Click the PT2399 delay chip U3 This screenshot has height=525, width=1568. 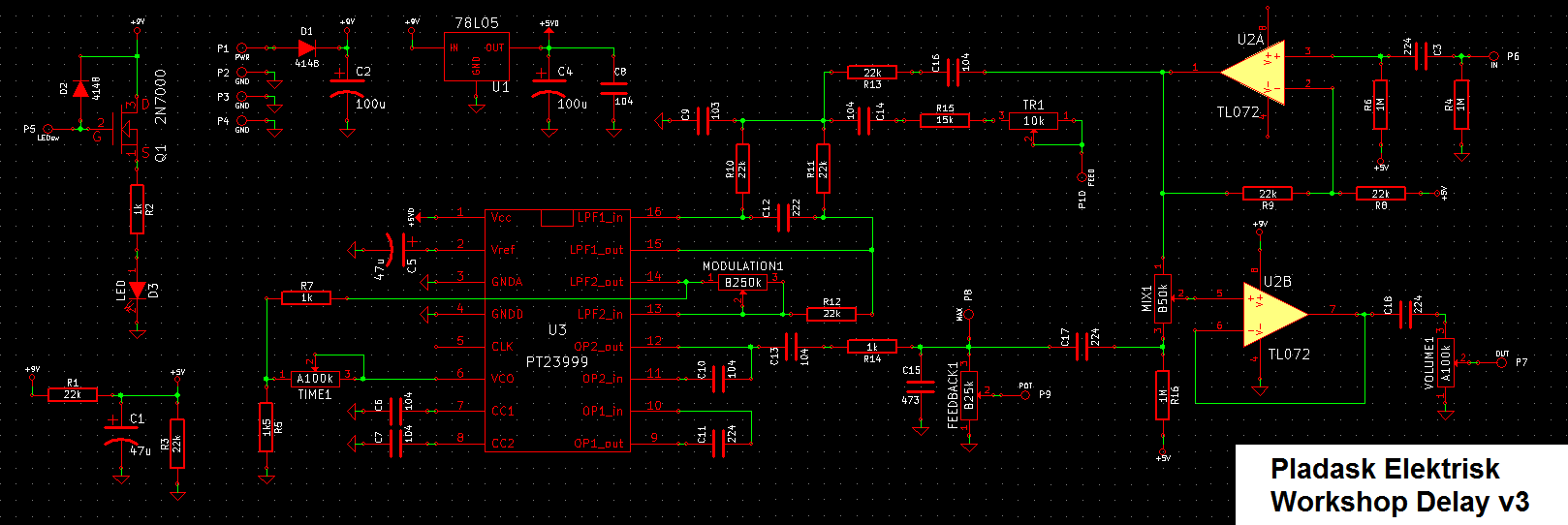[x=557, y=330]
